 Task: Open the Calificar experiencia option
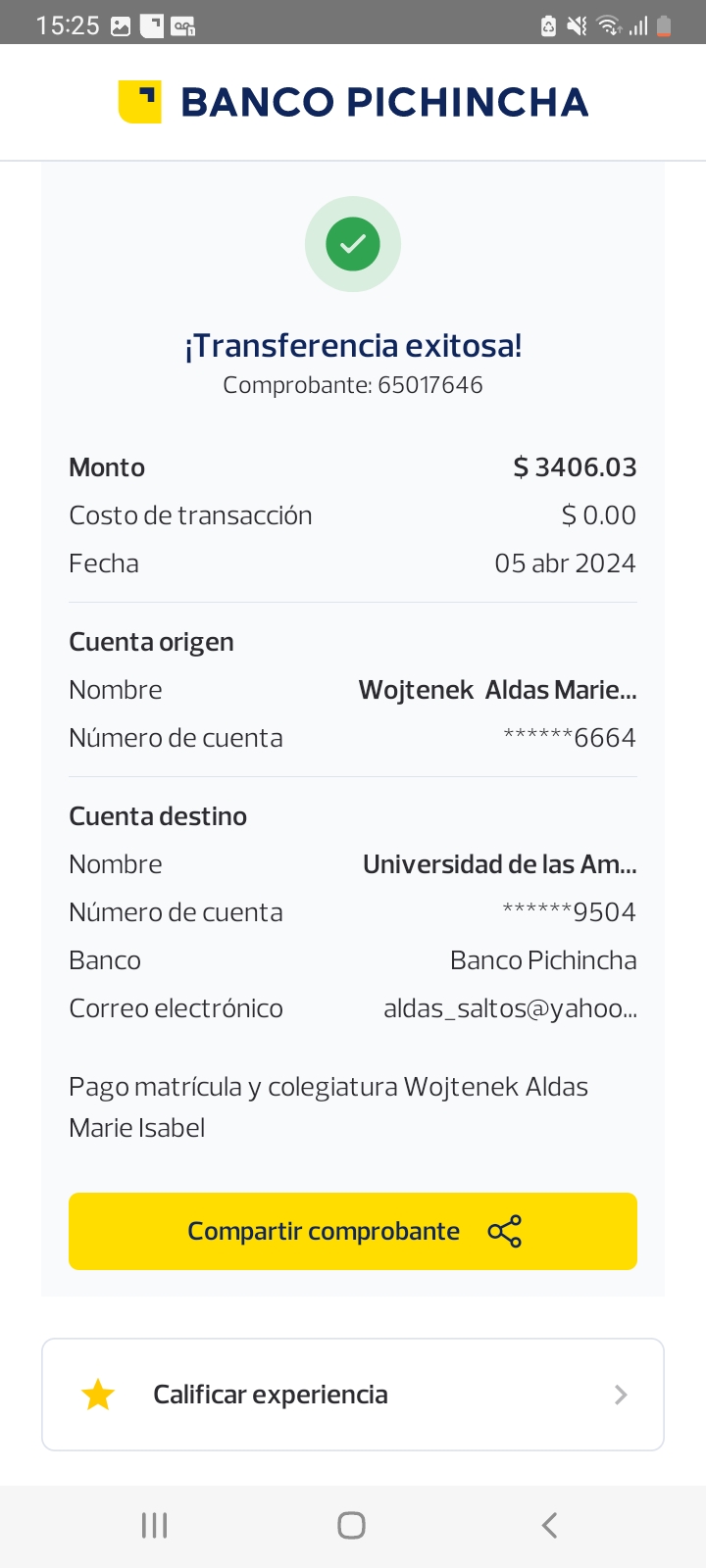(x=271, y=1395)
